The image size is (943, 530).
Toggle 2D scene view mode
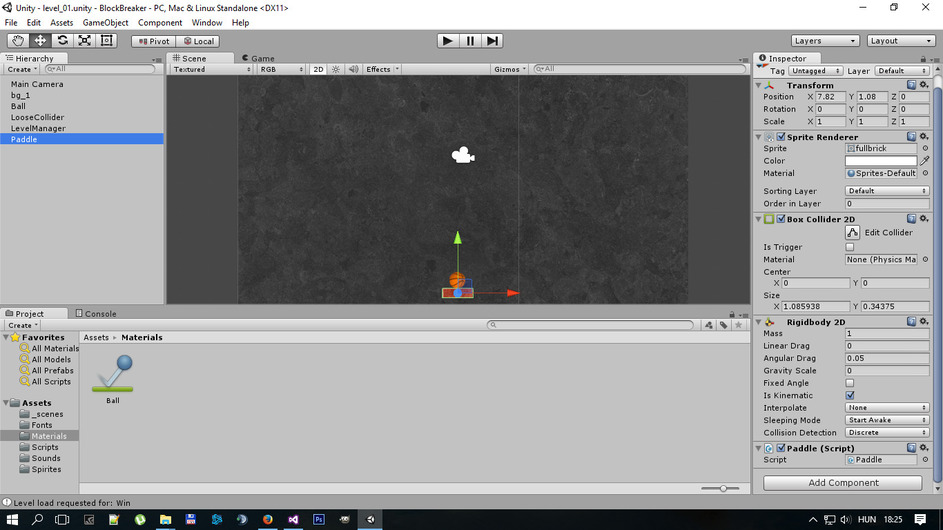coord(318,69)
